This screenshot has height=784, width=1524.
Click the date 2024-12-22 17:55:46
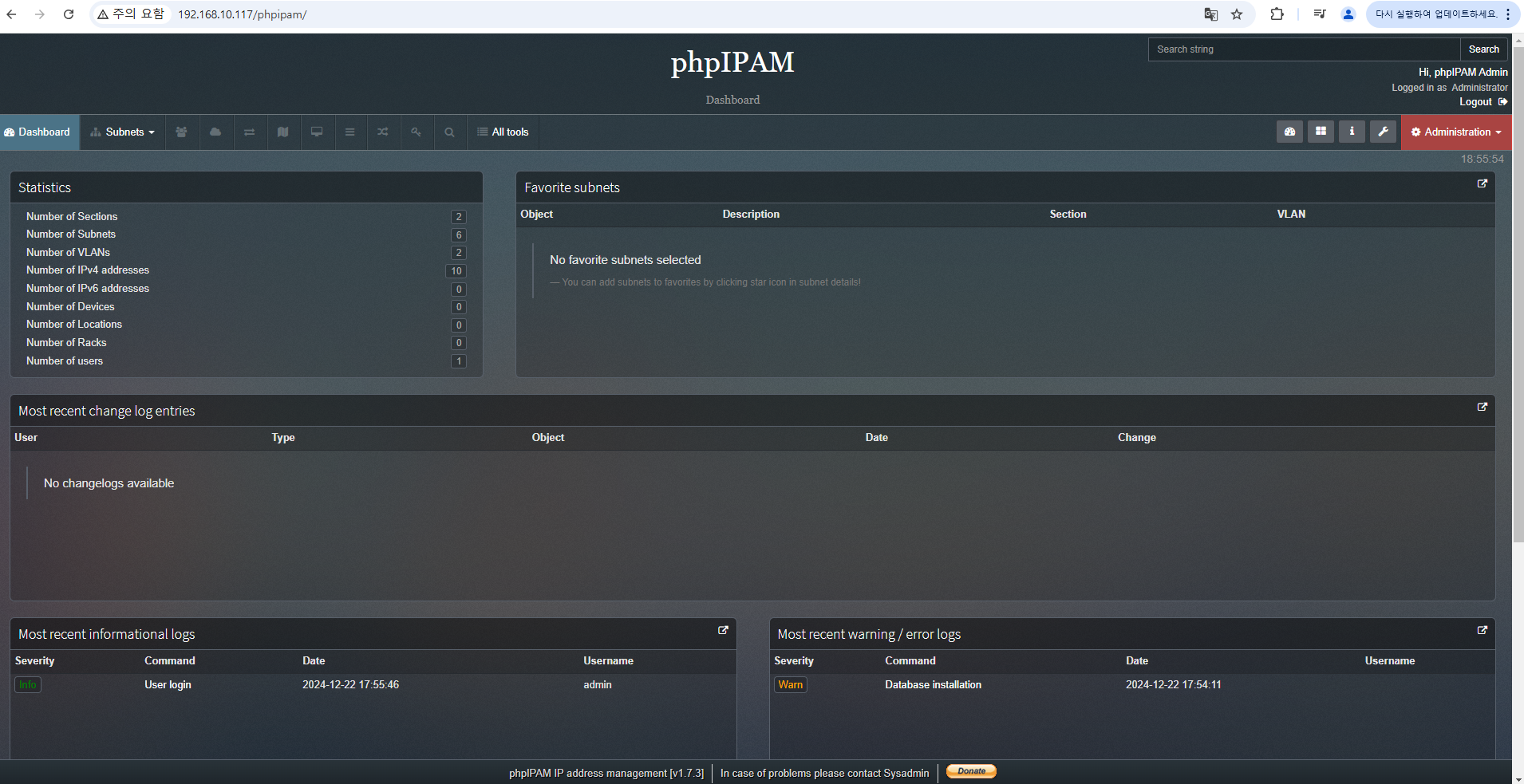[x=350, y=685]
